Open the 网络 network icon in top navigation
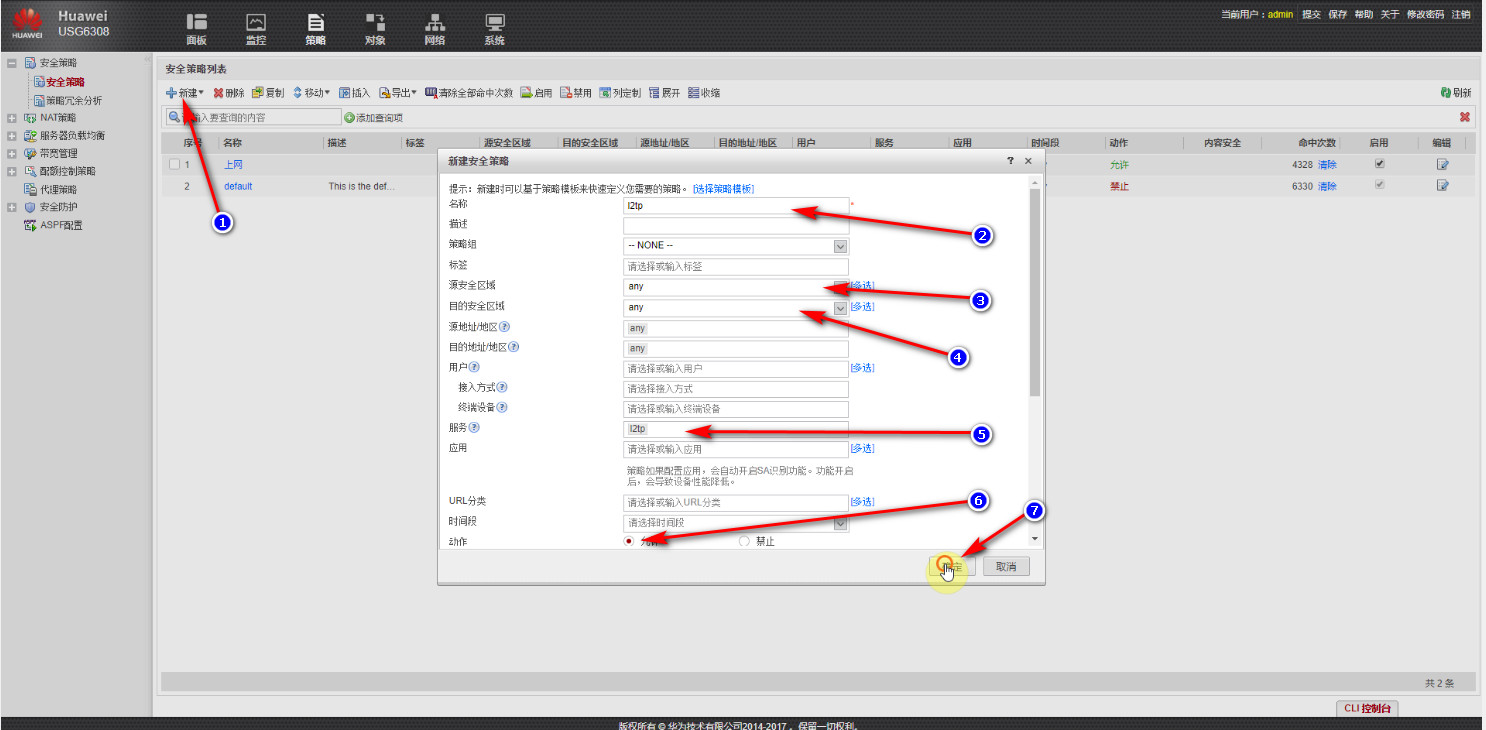This screenshot has width=1486, height=730. click(x=434, y=23)
